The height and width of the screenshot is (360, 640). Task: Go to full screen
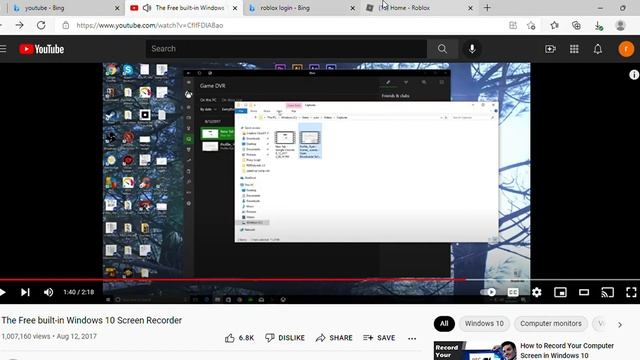tap(631, 292)
